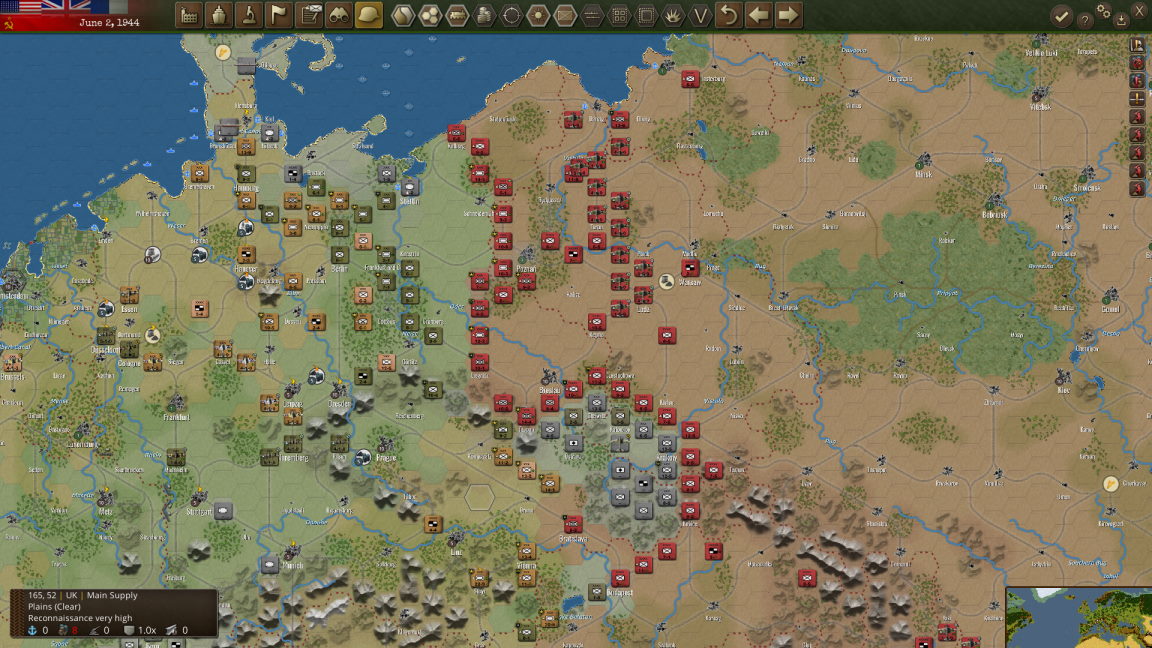Open the reports notepad with envelope icon
Viewport: 1152px width, 648px height.
(x=309, y=15)
